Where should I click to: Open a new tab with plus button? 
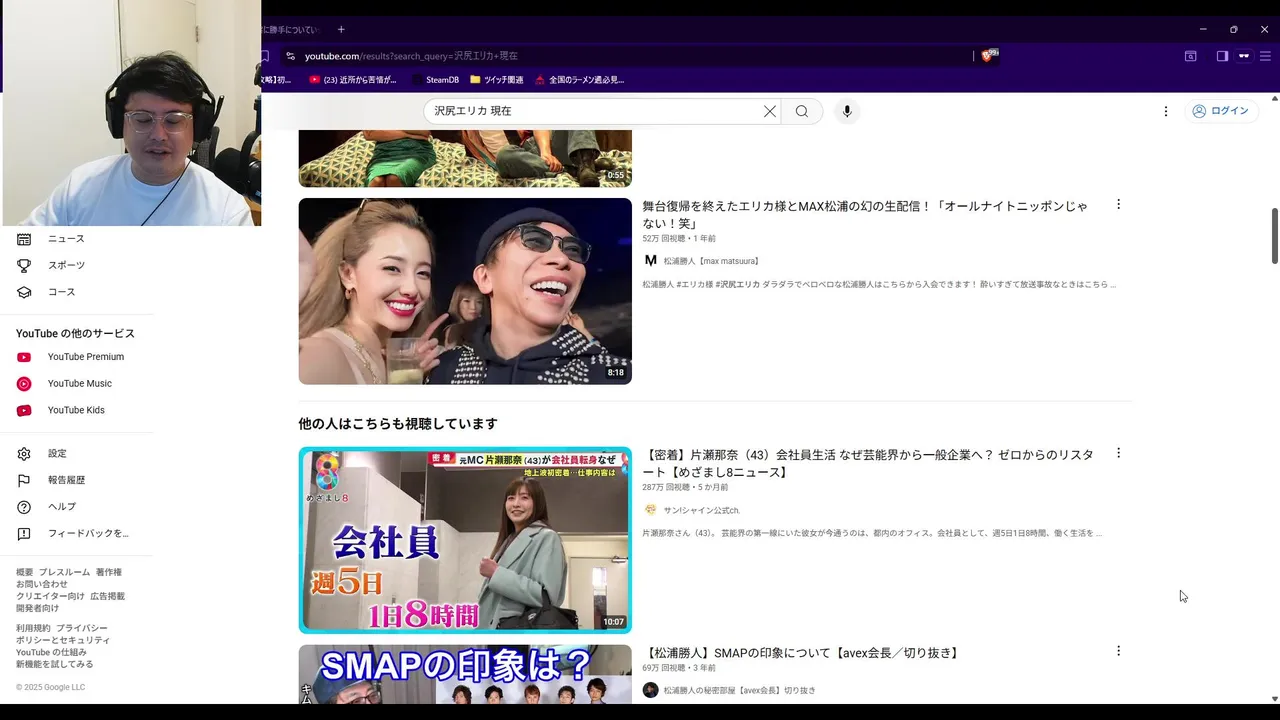341,29
